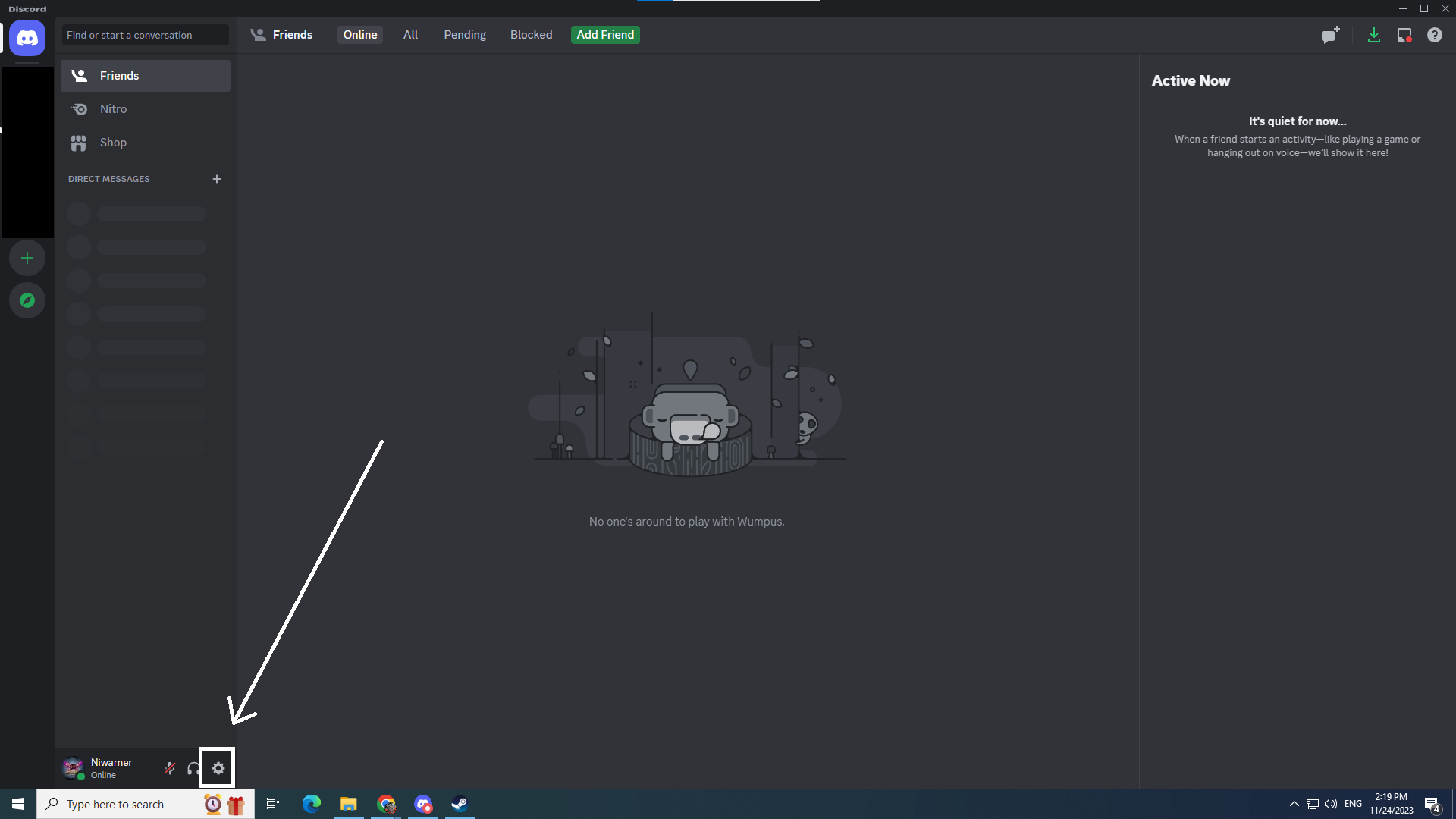Open New Group DM icon

(x=1329, y=35)
